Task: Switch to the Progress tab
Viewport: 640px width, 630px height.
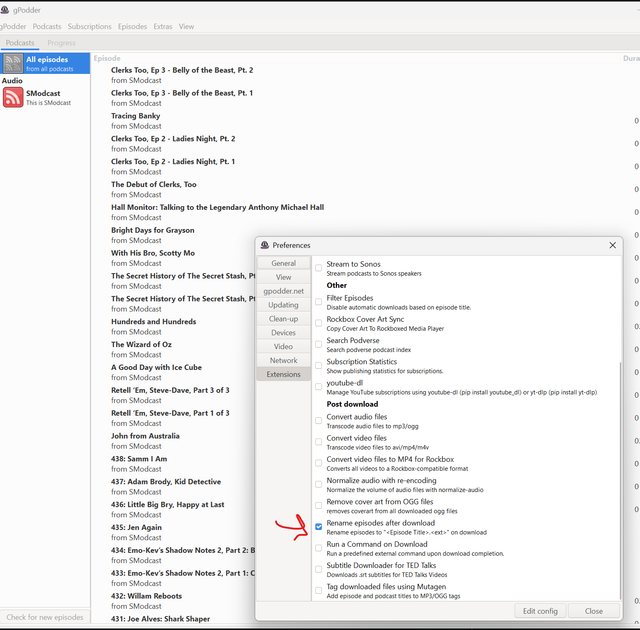Action: point(61,42)
